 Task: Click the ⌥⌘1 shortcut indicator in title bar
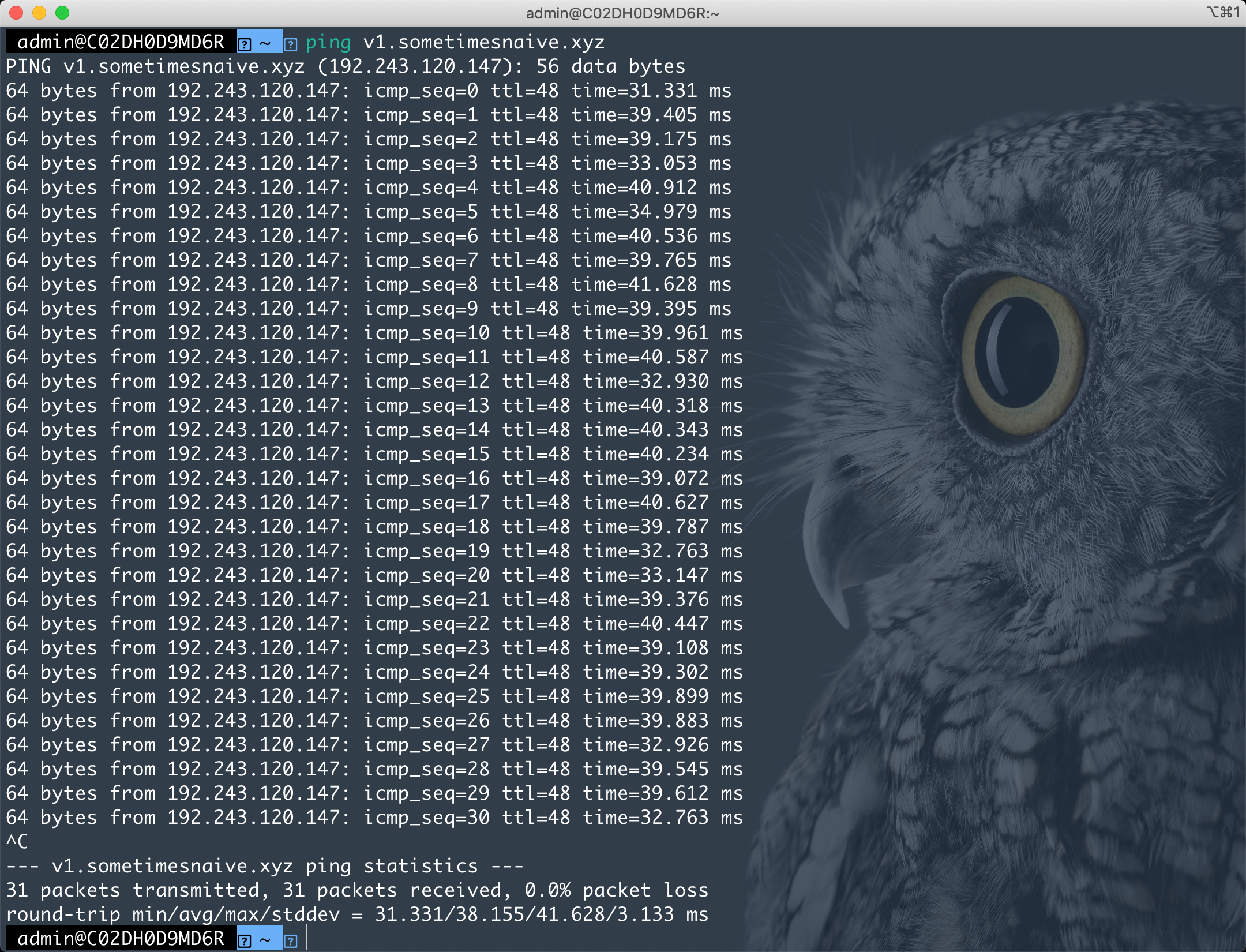point(1222,12)
